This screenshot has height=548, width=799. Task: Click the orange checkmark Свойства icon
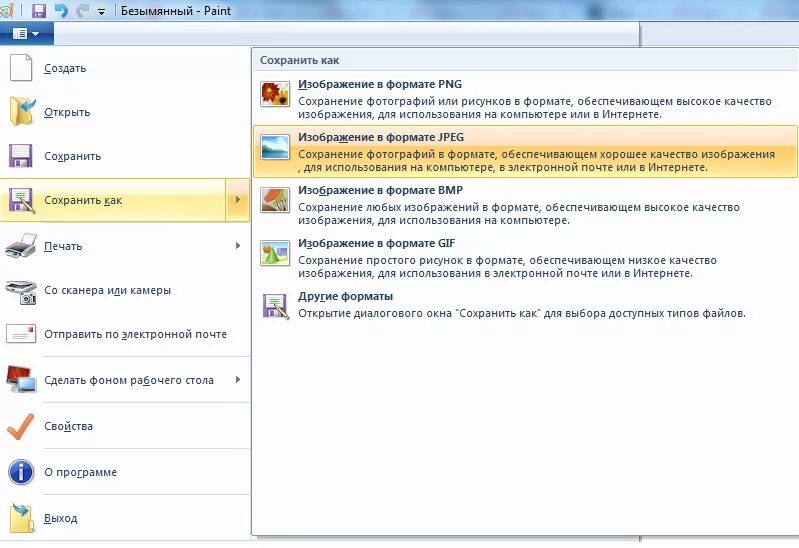click(x=21, y=426)
